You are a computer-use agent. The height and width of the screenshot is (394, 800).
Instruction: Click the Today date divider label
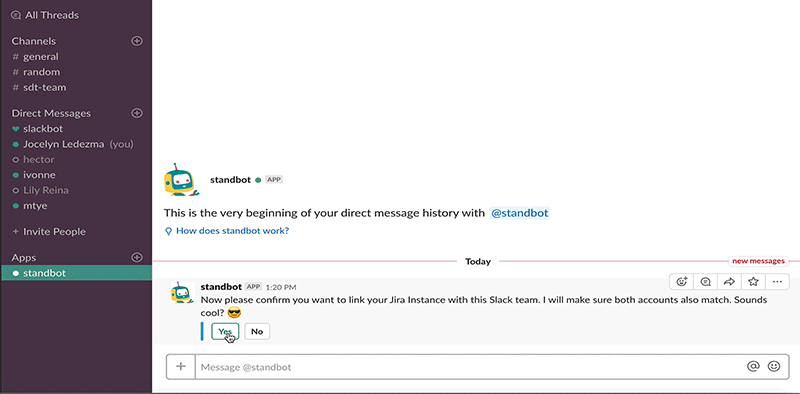point(478,261)
